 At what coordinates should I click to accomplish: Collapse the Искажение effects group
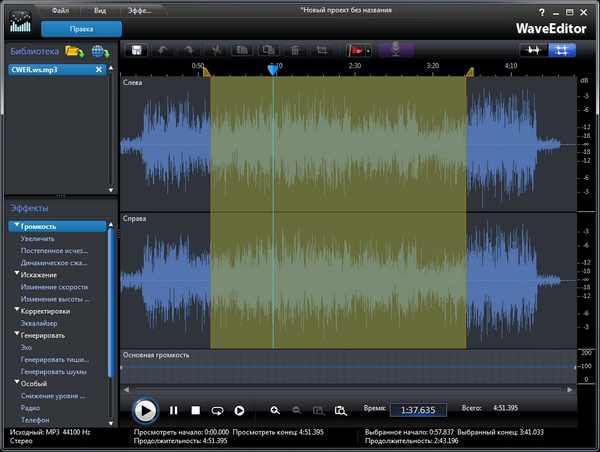point(16,274)
